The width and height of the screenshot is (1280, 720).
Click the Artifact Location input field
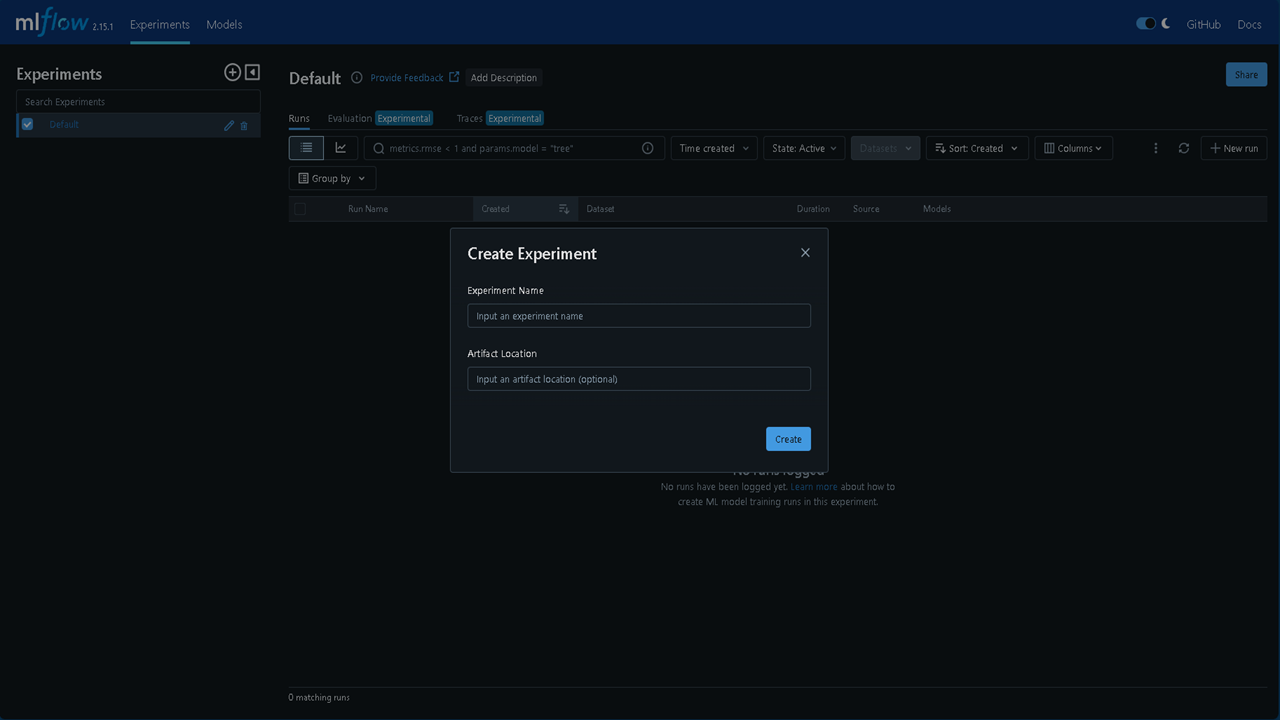pyautogui.click(x=639, y=379)
